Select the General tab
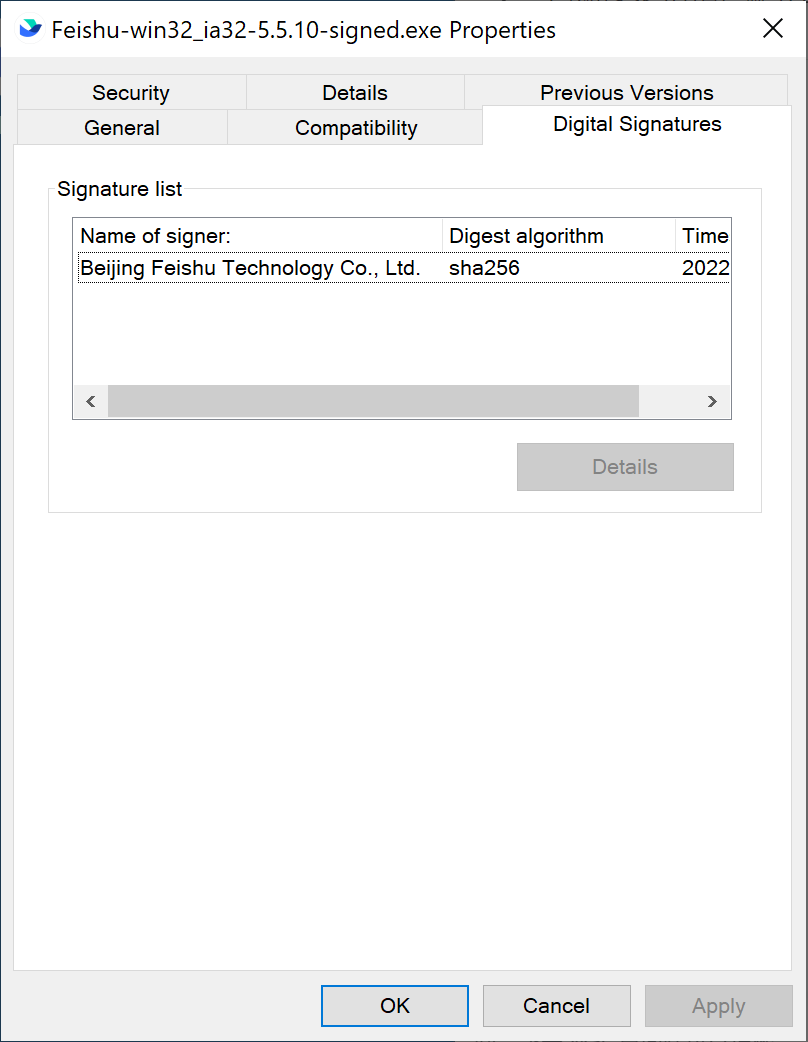 click(x=122, y=128)
